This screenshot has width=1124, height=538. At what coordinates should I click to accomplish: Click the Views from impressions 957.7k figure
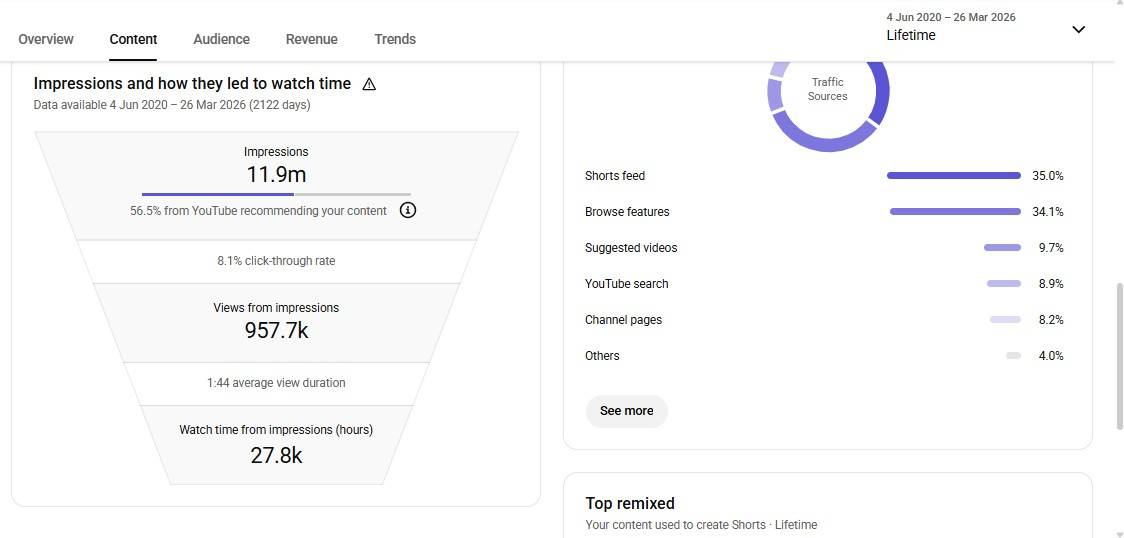point(276,330)
